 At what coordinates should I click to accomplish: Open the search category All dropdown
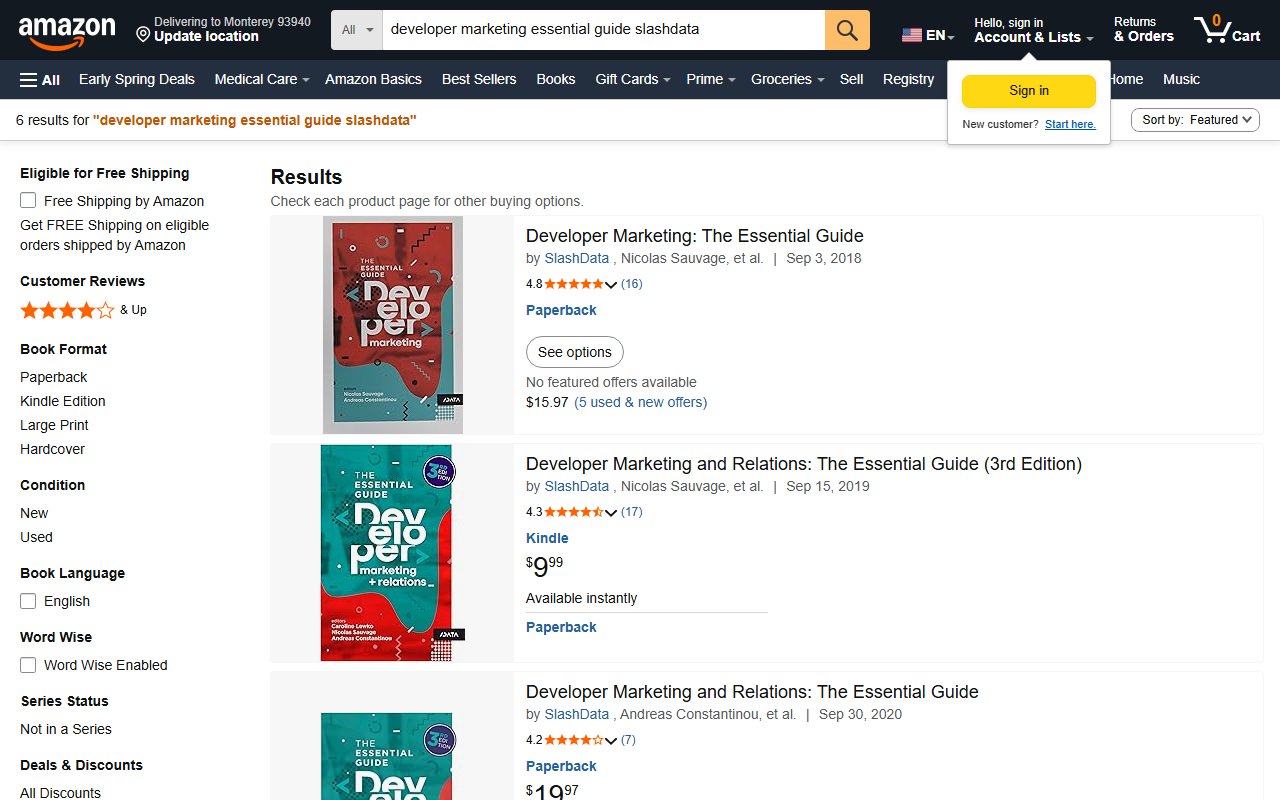(355, 30)
